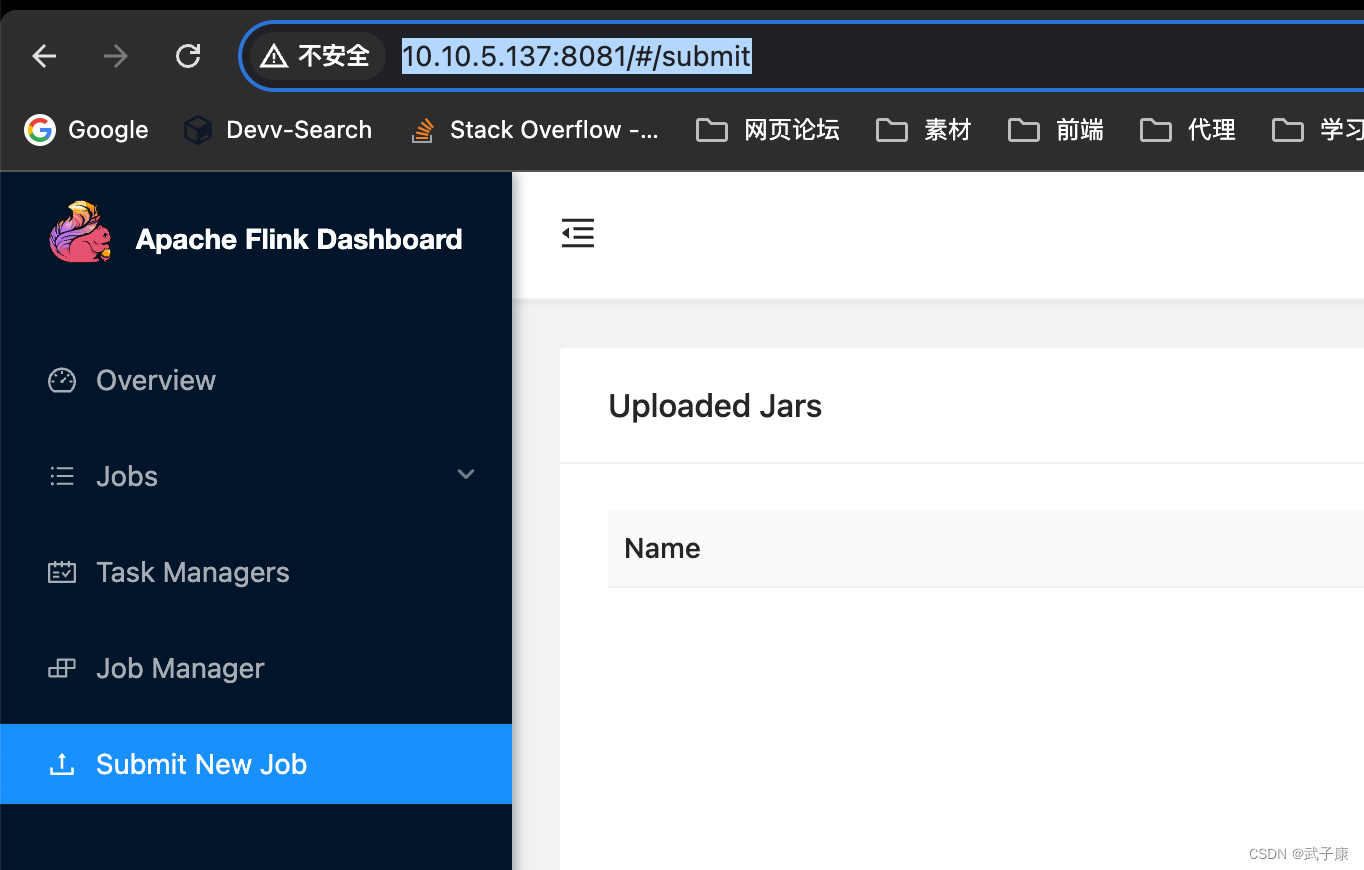This screenshot has height=870, width=1364.
Task: Open the 代理 bookmarks folder
Action: (1188, 129)
